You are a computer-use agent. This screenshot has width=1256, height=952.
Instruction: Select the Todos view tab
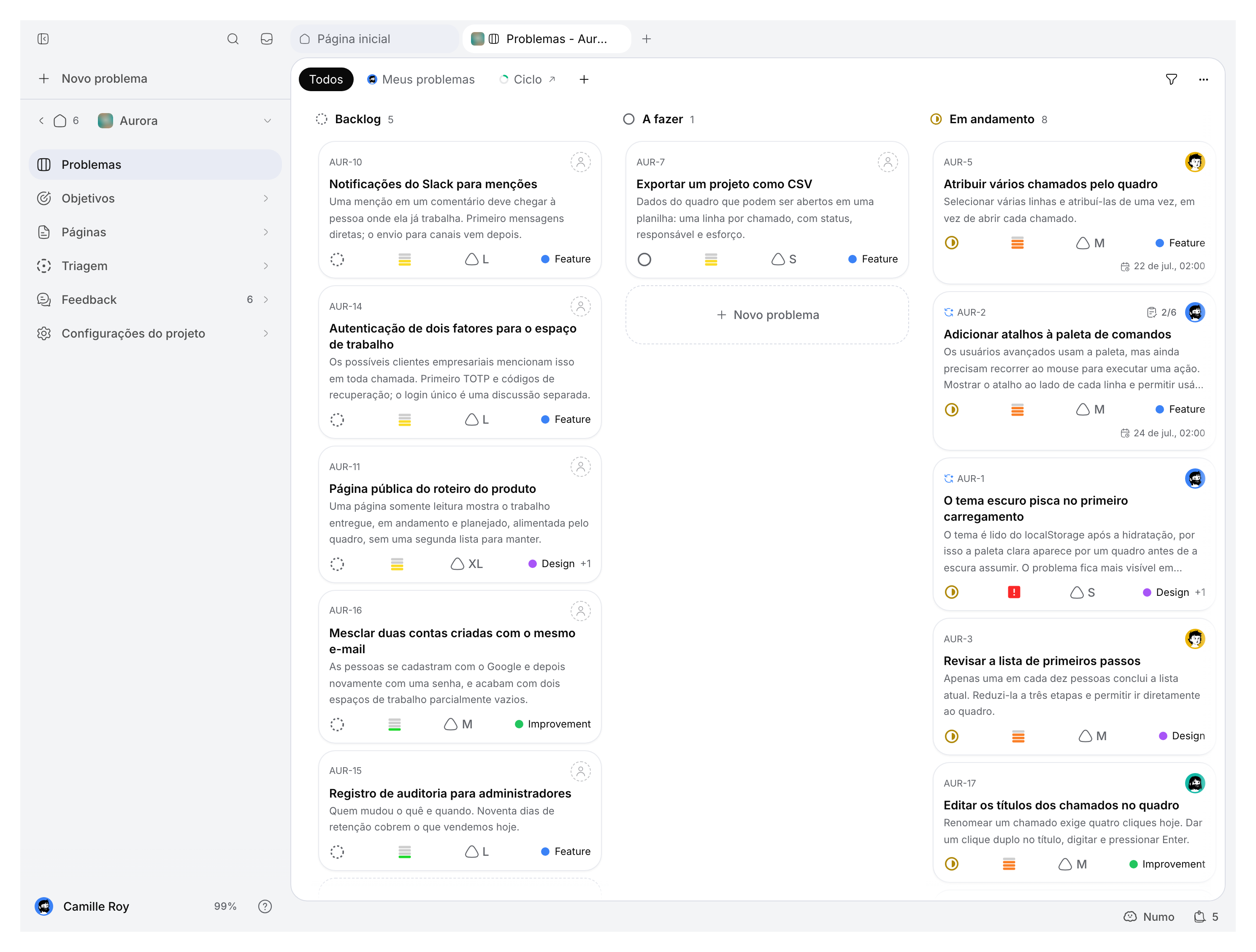[x=326, y=79]
